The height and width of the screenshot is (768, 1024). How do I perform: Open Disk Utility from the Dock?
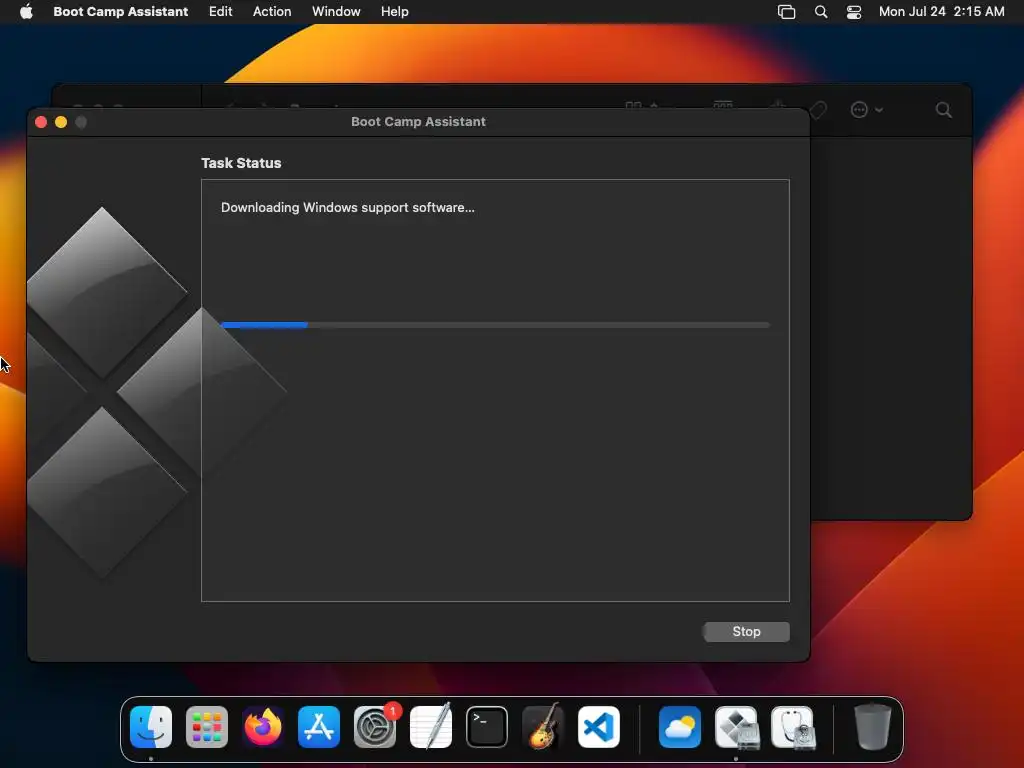pos(792,727)
